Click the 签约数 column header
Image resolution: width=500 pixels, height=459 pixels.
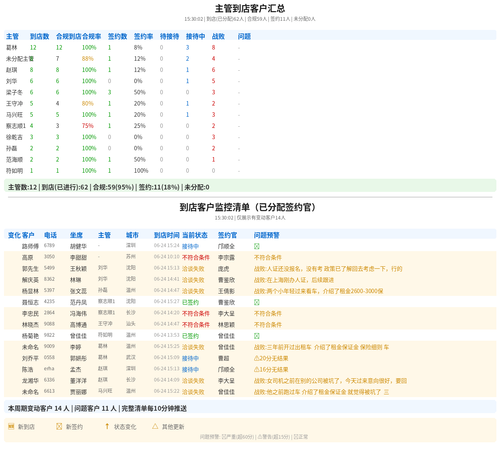click(117, 36)
